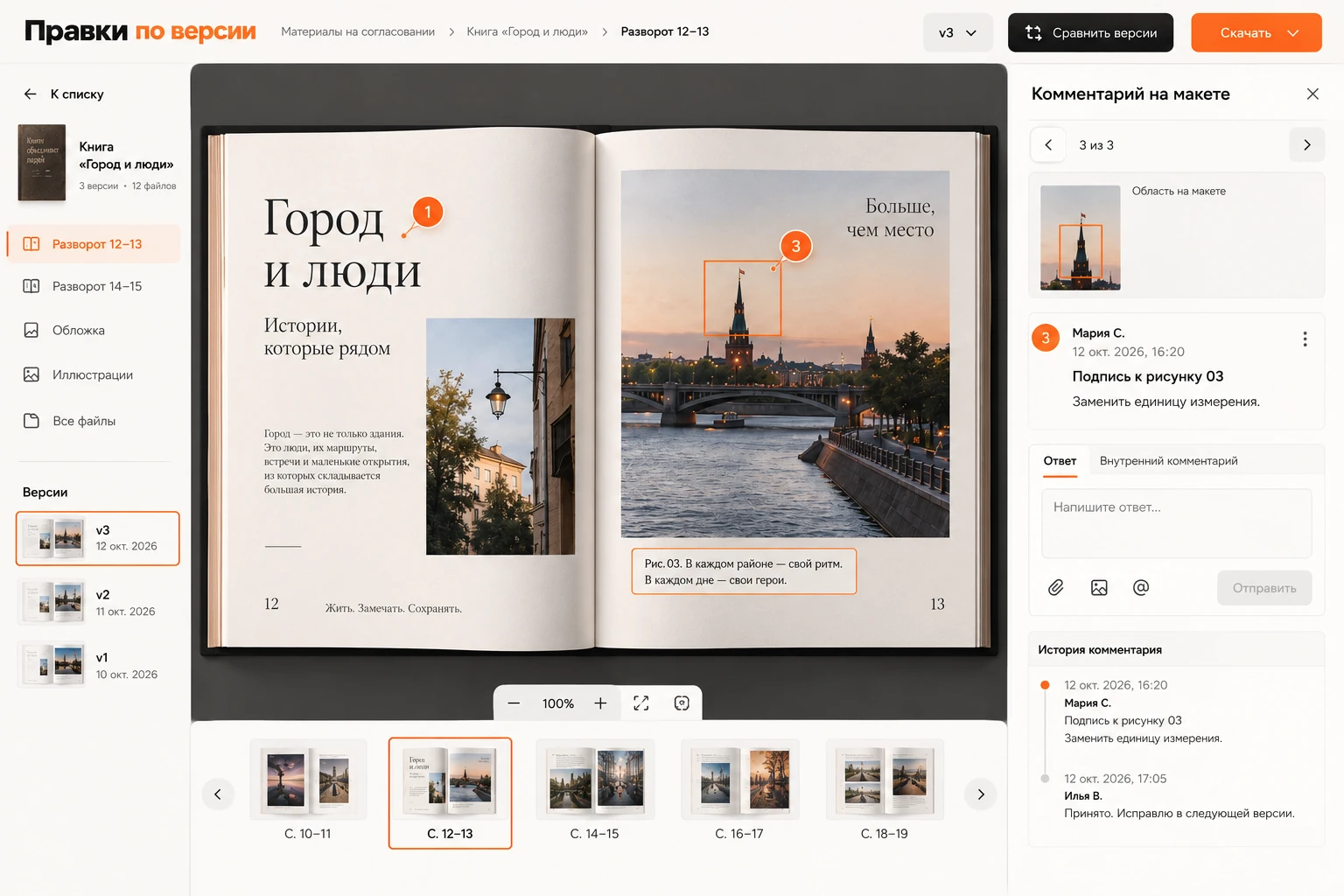Click the Область на макете preview image
The image size is (1344, 896).
click(1080, 237)
